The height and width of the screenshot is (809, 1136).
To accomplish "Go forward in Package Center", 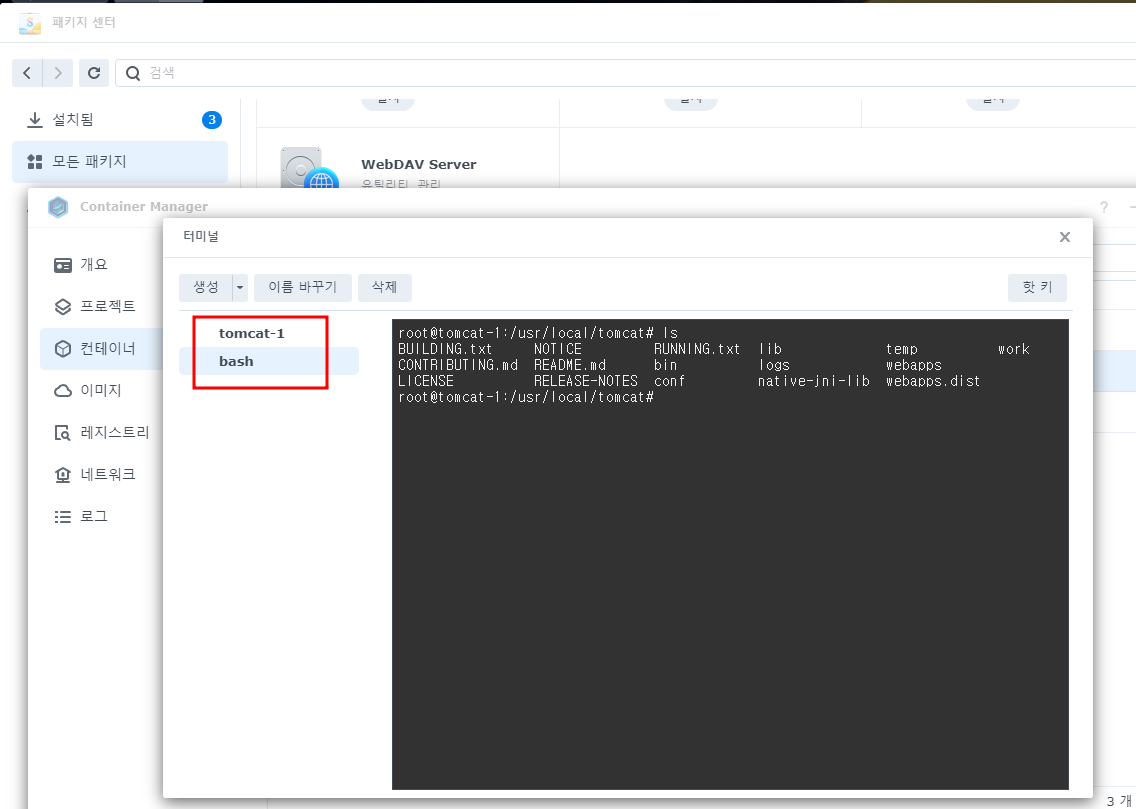I will [x=58, y=73].
